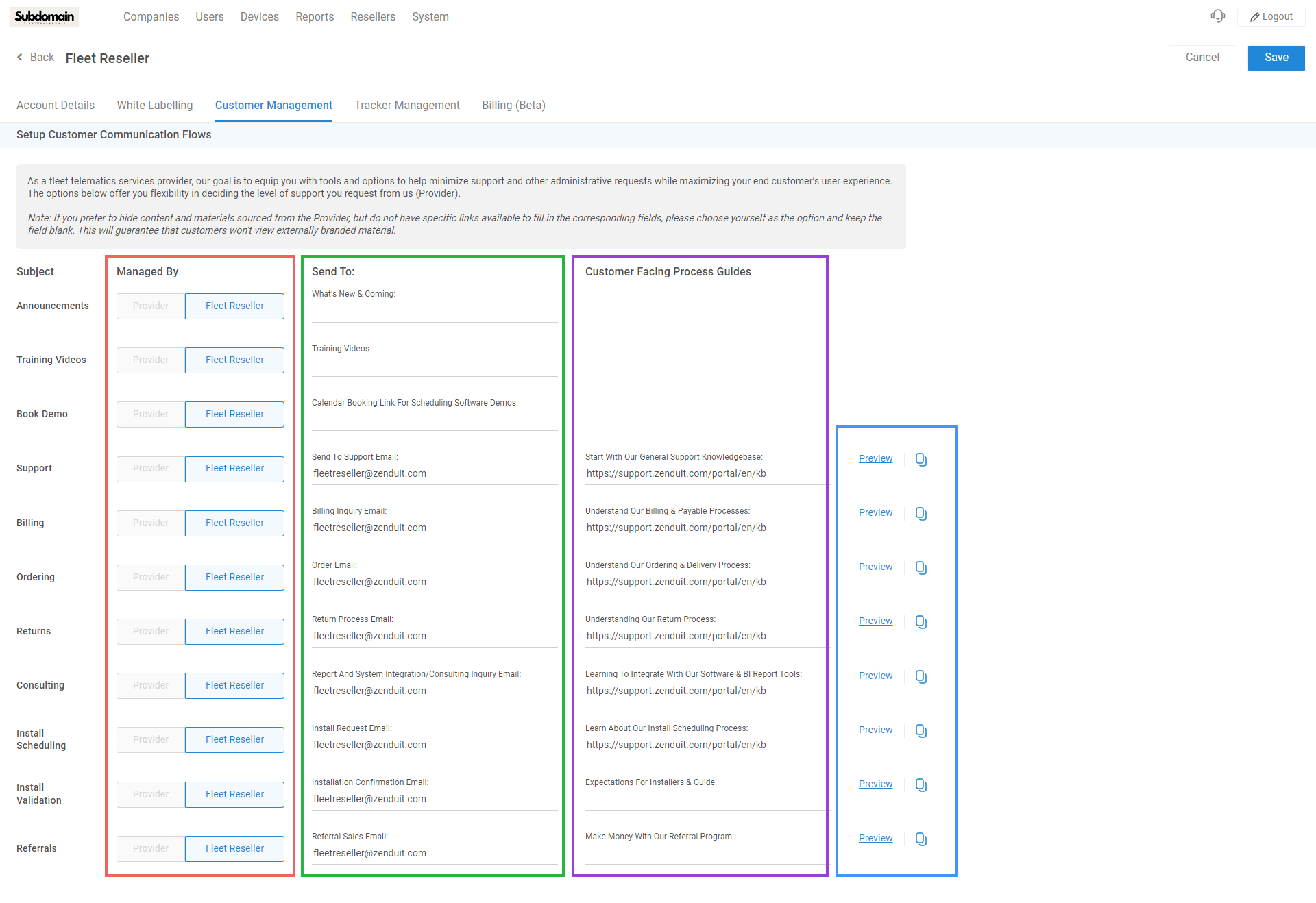Viewport: 1316px width, 903px height.
Task: Click the What's New & Coming field
Action: pyautogui.click(x=434, y=312)
